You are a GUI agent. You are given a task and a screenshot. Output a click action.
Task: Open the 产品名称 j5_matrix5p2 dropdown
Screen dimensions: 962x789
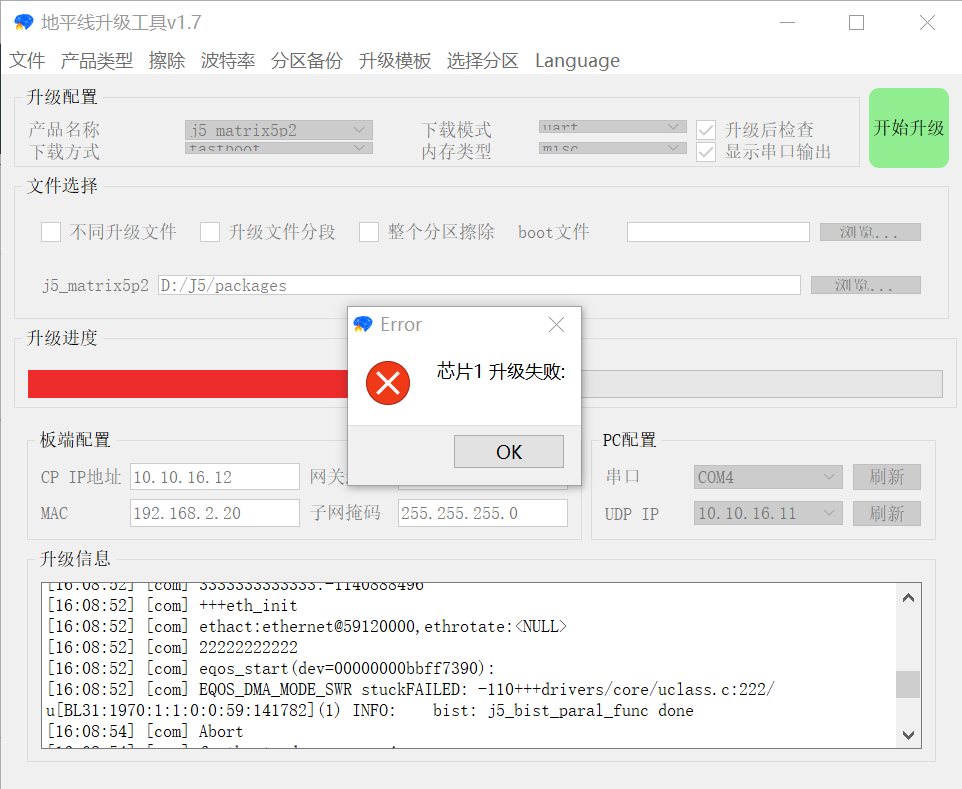click(279, 130)
